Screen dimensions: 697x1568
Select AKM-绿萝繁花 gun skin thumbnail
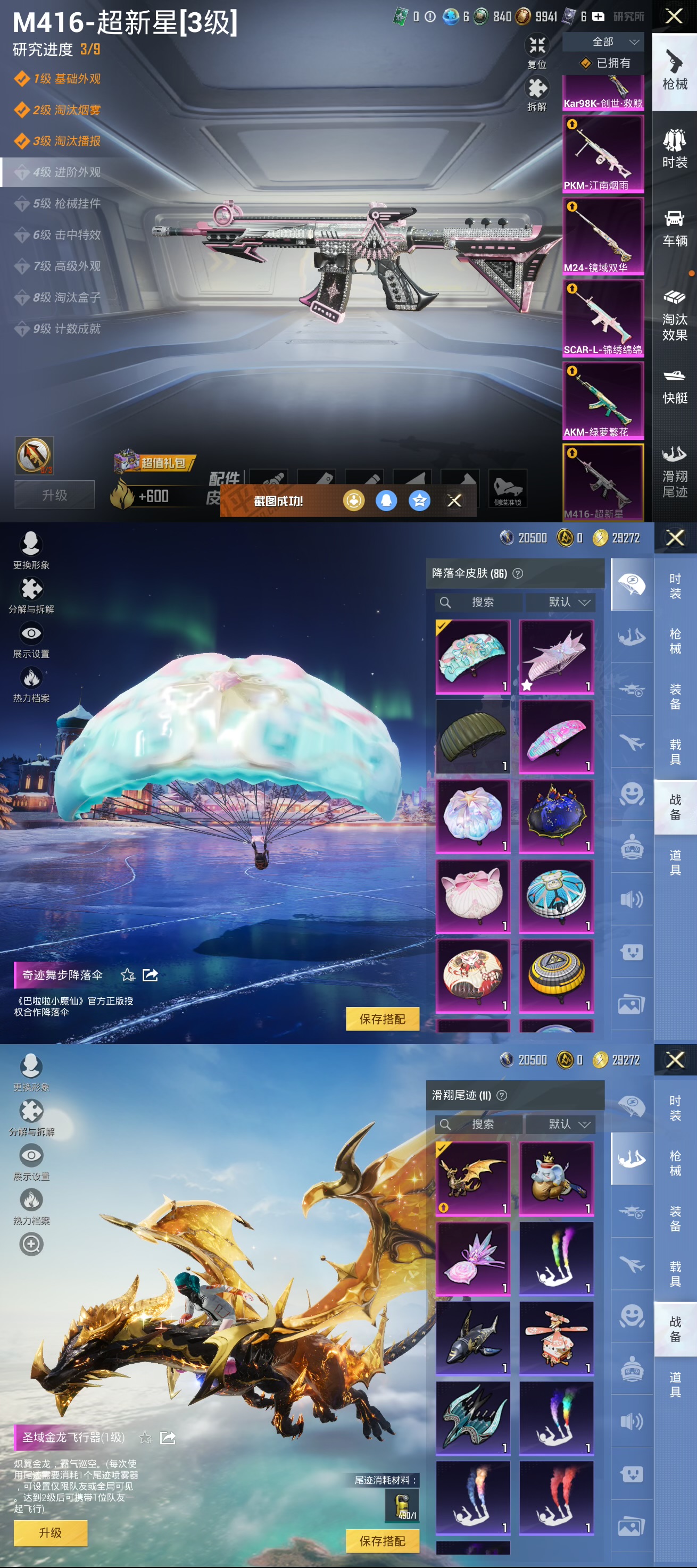603,400
